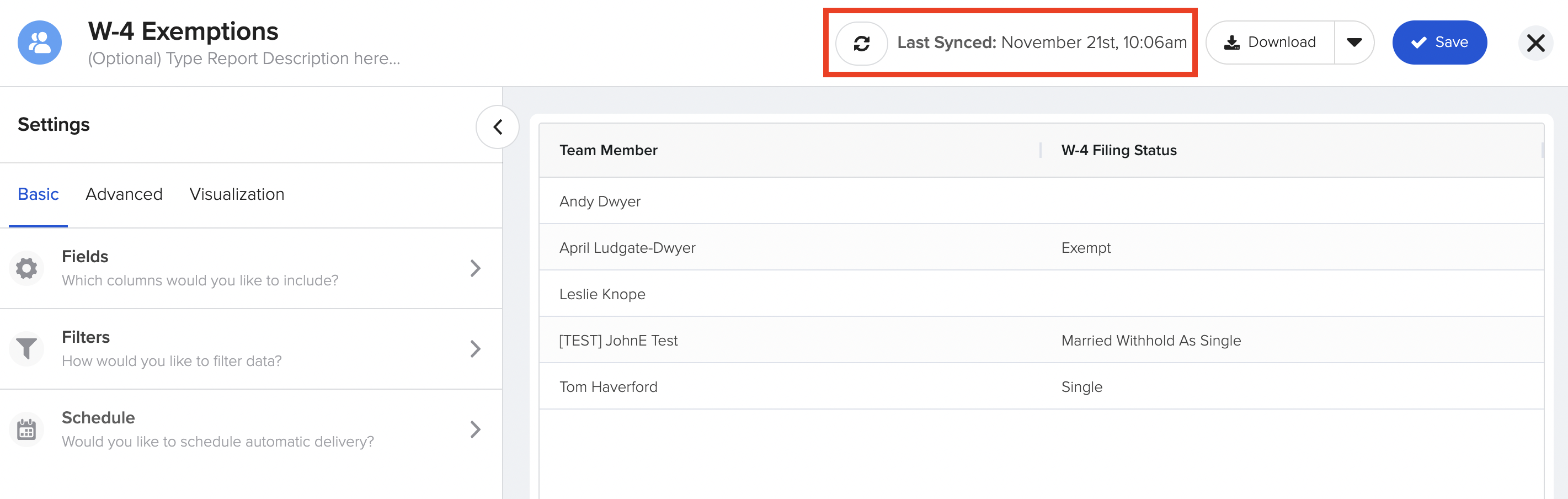Expand the Fields settings chevron
Screen dimensions: 1568x499
pos(476,268)
